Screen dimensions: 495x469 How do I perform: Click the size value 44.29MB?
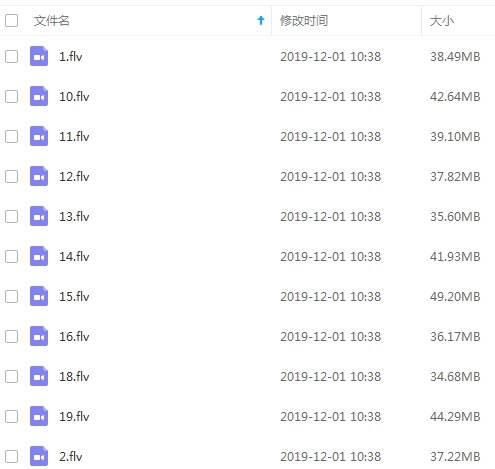tap(455, 417)
